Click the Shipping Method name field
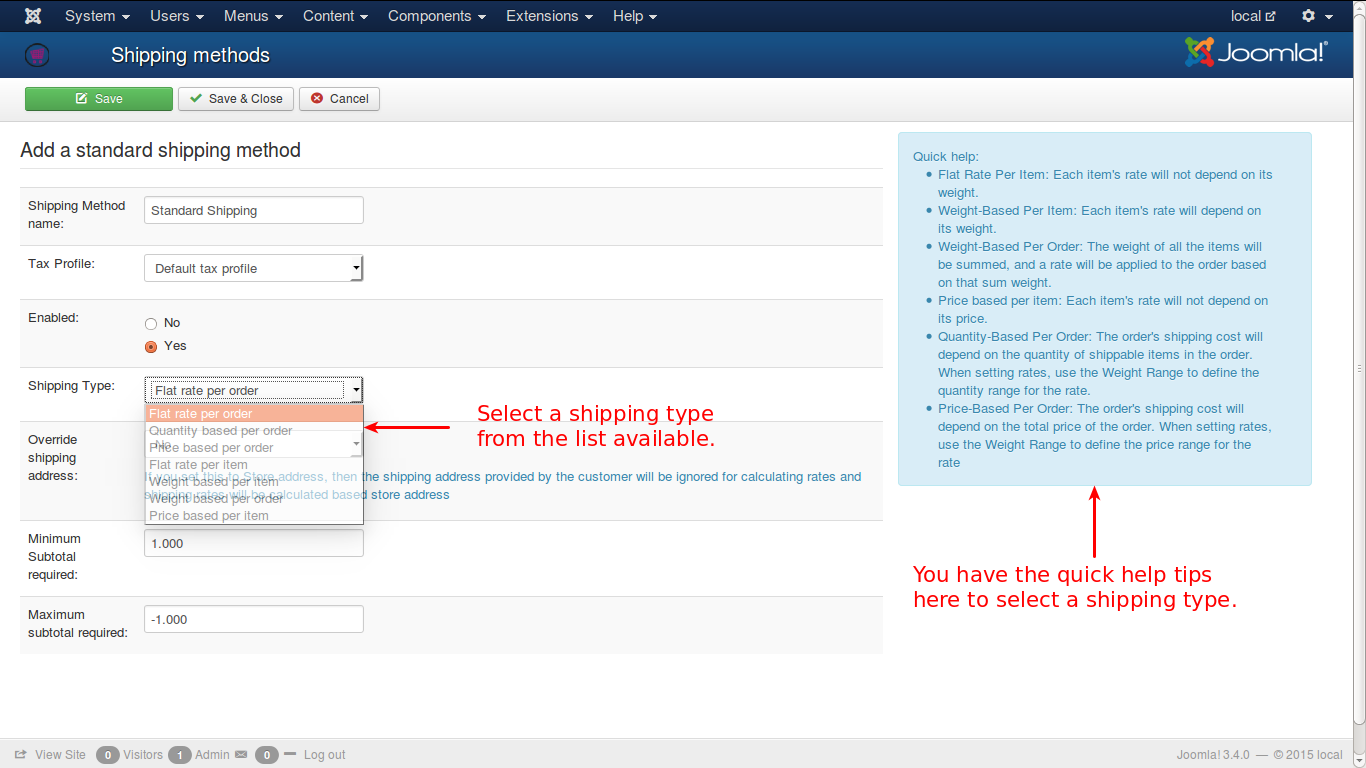 (254, 210)
